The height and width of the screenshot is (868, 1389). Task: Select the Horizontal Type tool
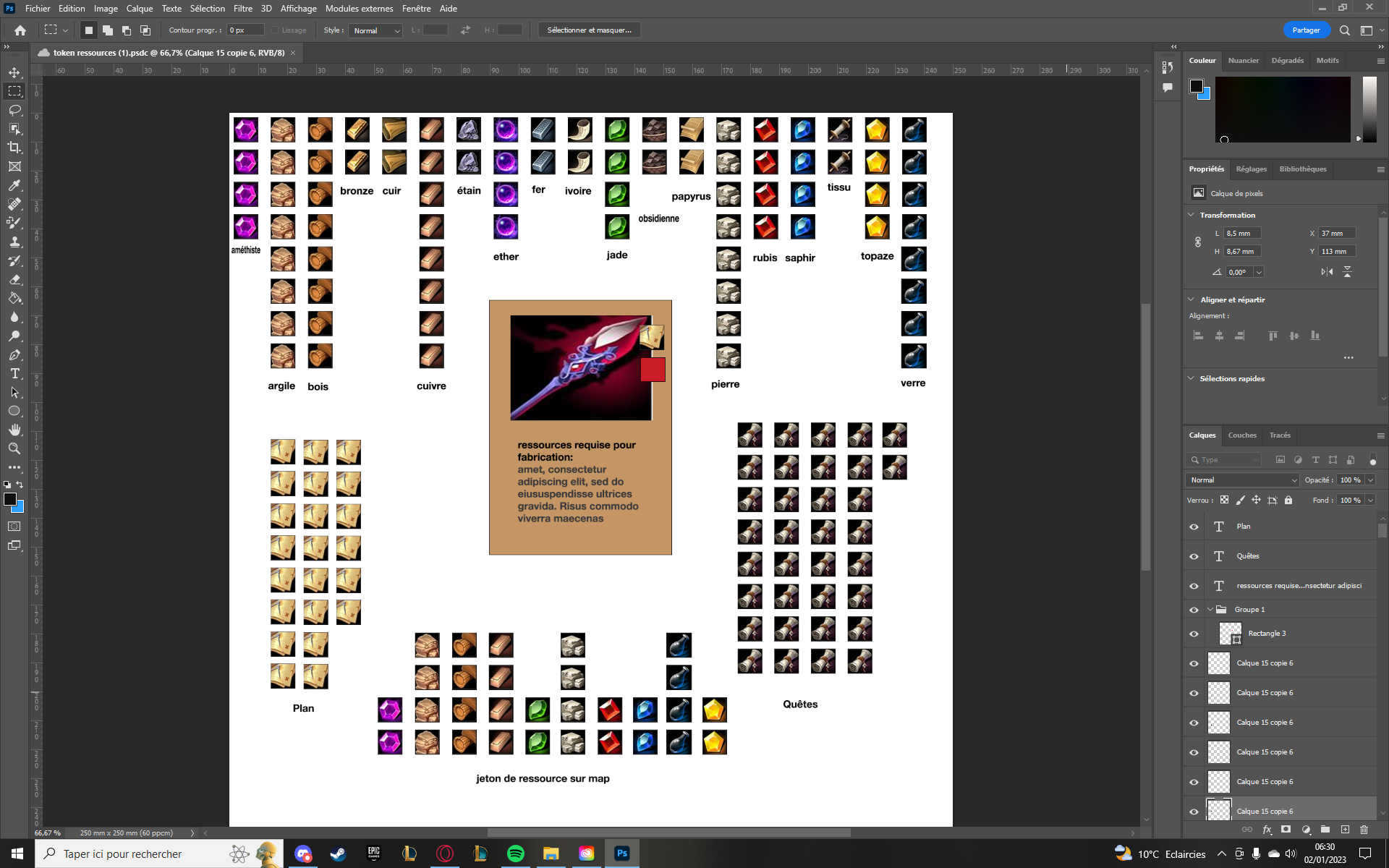(x=14, y=373)
